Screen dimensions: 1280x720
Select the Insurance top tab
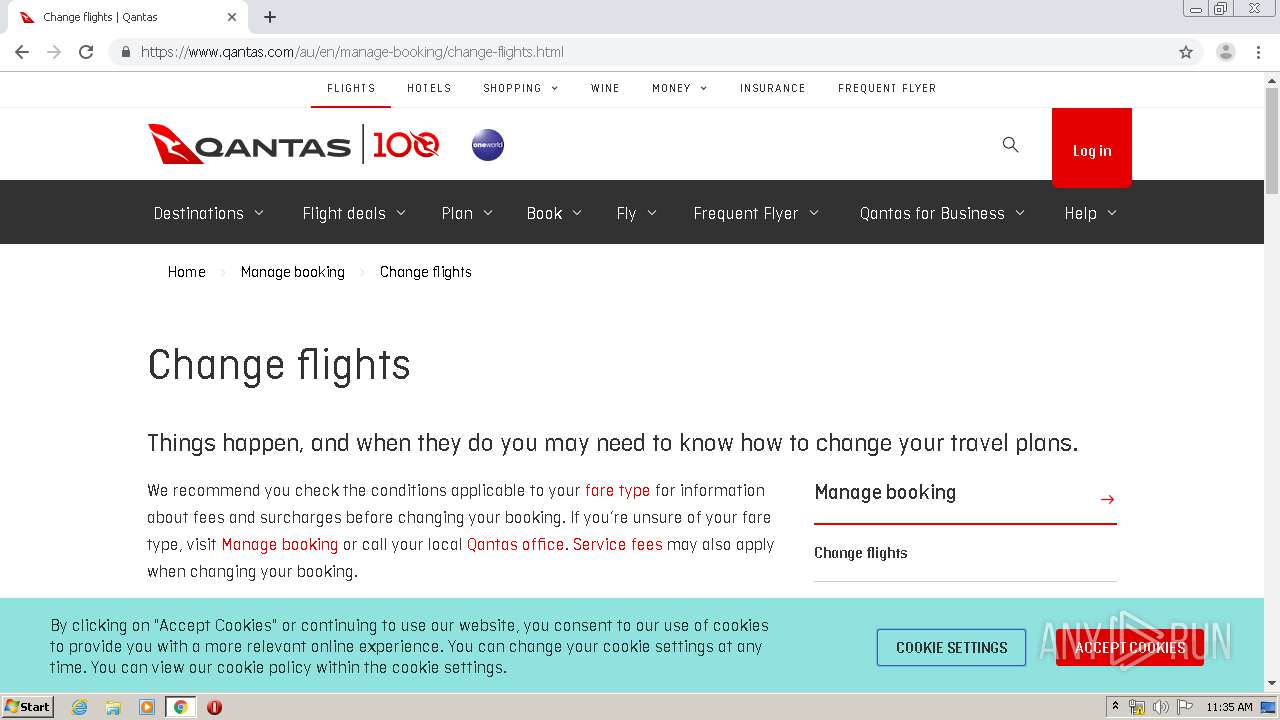tap(772, 88)
